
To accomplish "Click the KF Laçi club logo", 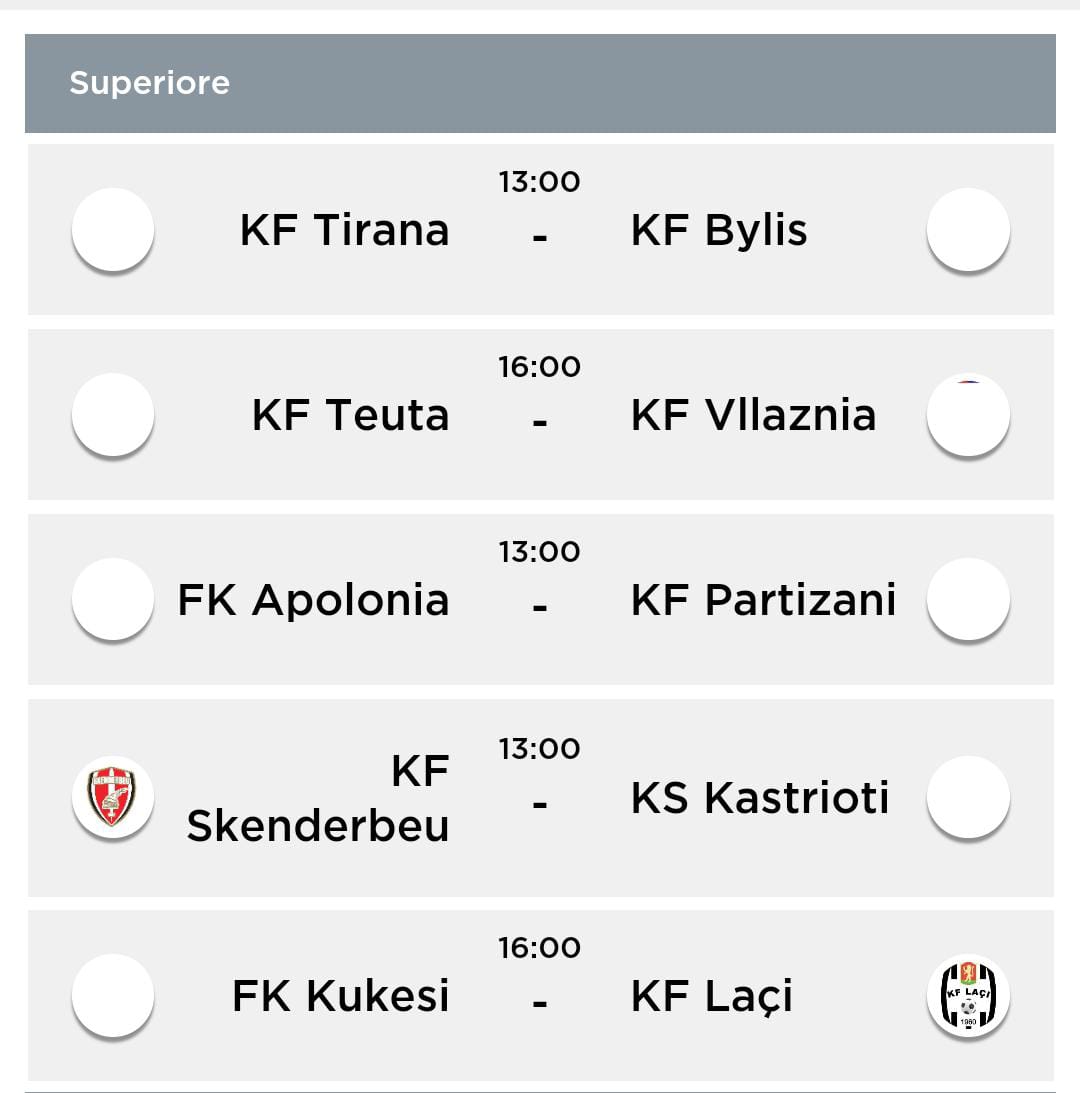I will coord(968,995).
